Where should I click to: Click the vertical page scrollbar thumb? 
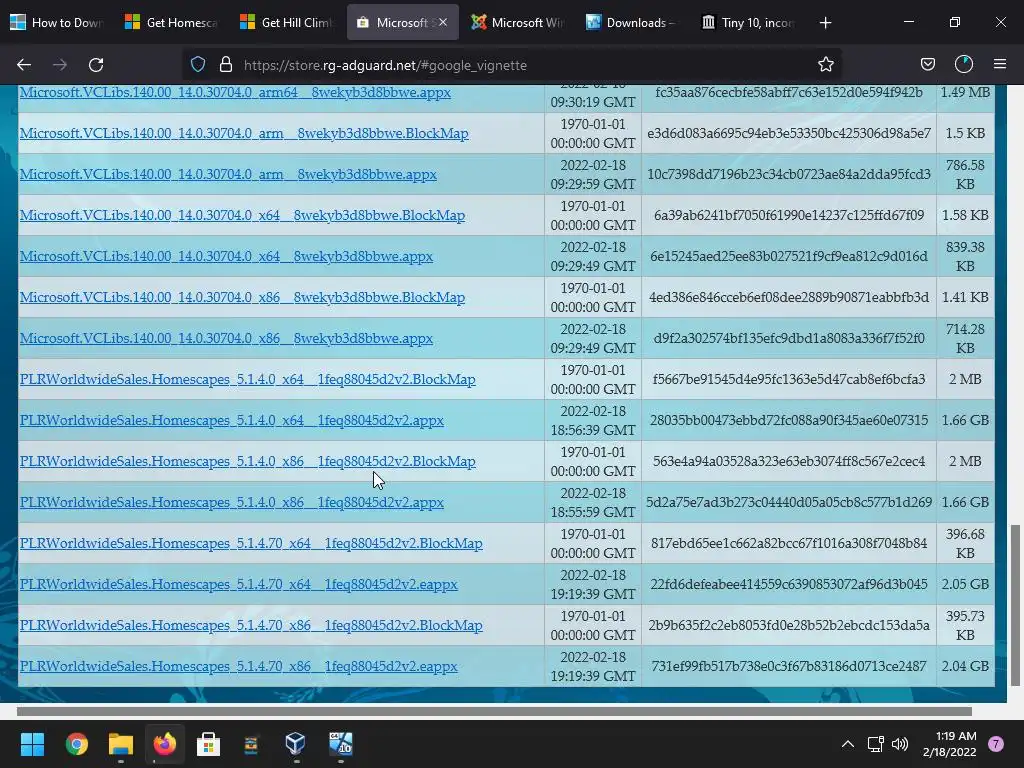point(1015,605)
